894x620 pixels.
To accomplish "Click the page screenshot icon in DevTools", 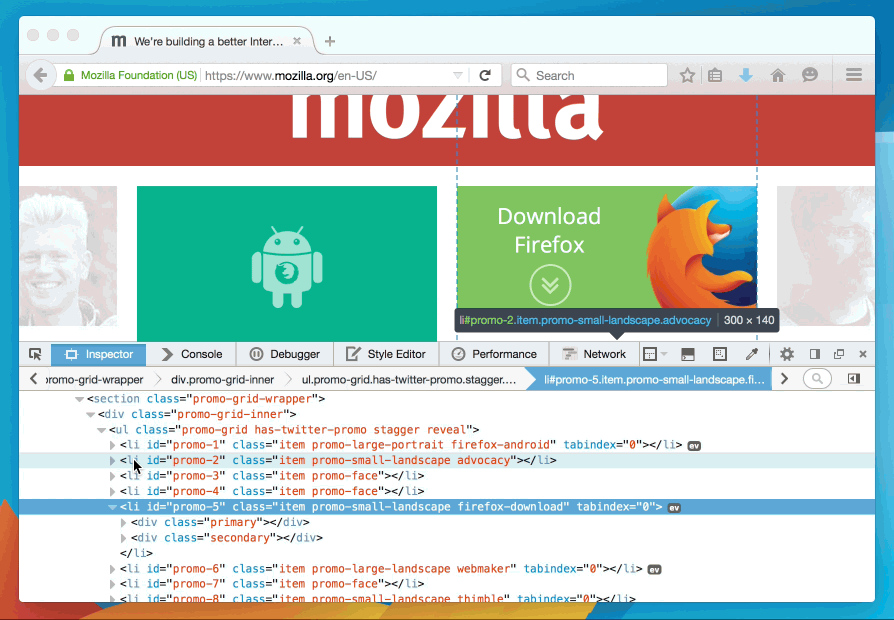I will (x=721, y=354).
